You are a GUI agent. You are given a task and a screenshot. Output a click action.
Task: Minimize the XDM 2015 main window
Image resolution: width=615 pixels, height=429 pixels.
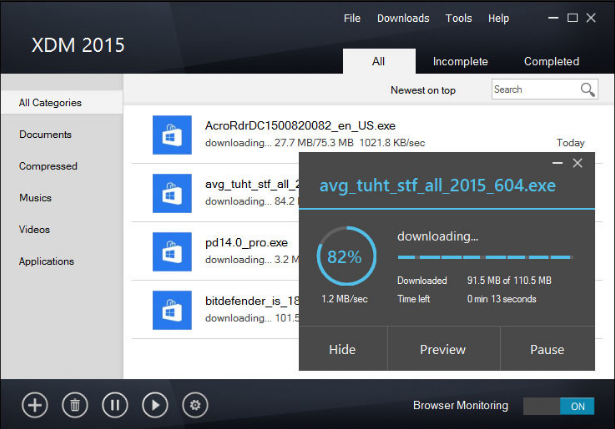pyautogui.click(x=553, y=18)
